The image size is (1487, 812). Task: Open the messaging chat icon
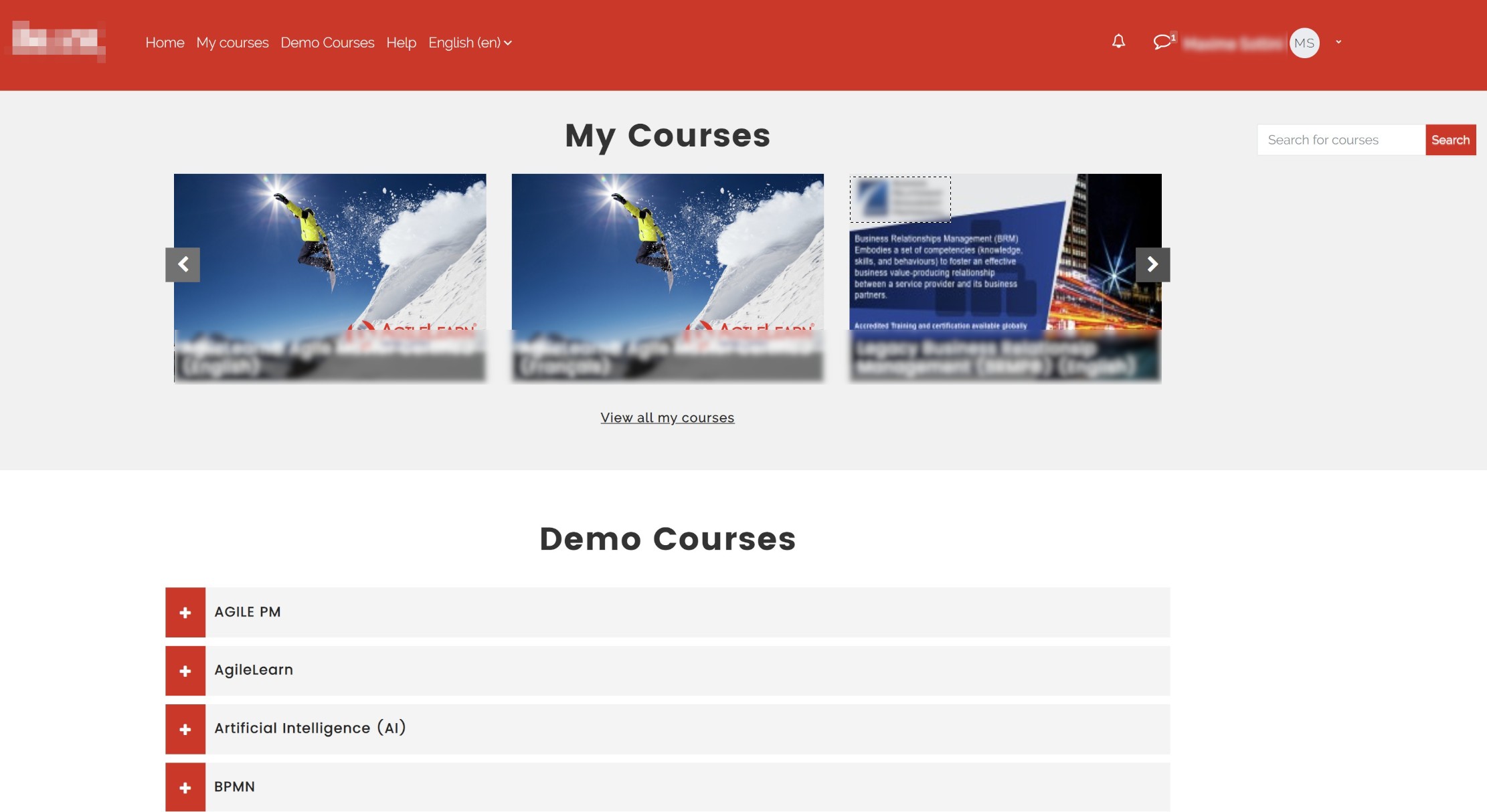pyautogui.click(x=1161, y=42)
